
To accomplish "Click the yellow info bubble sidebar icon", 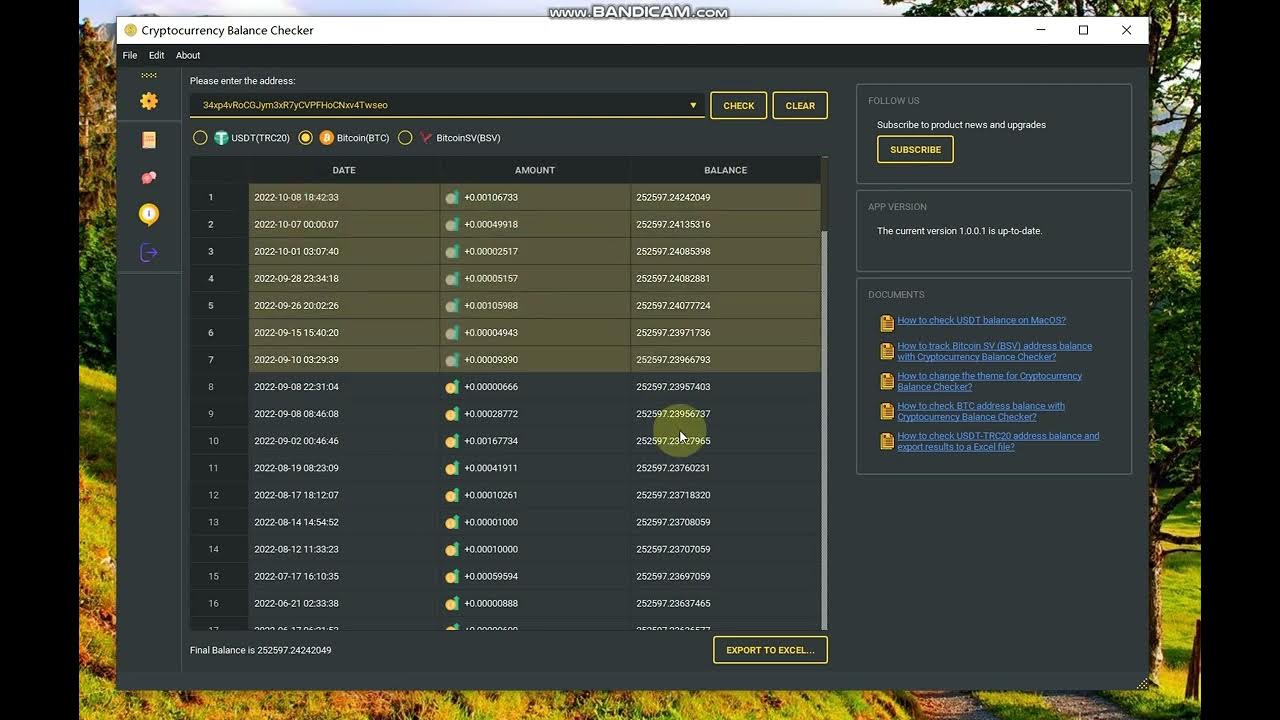I will click(149, 214).
